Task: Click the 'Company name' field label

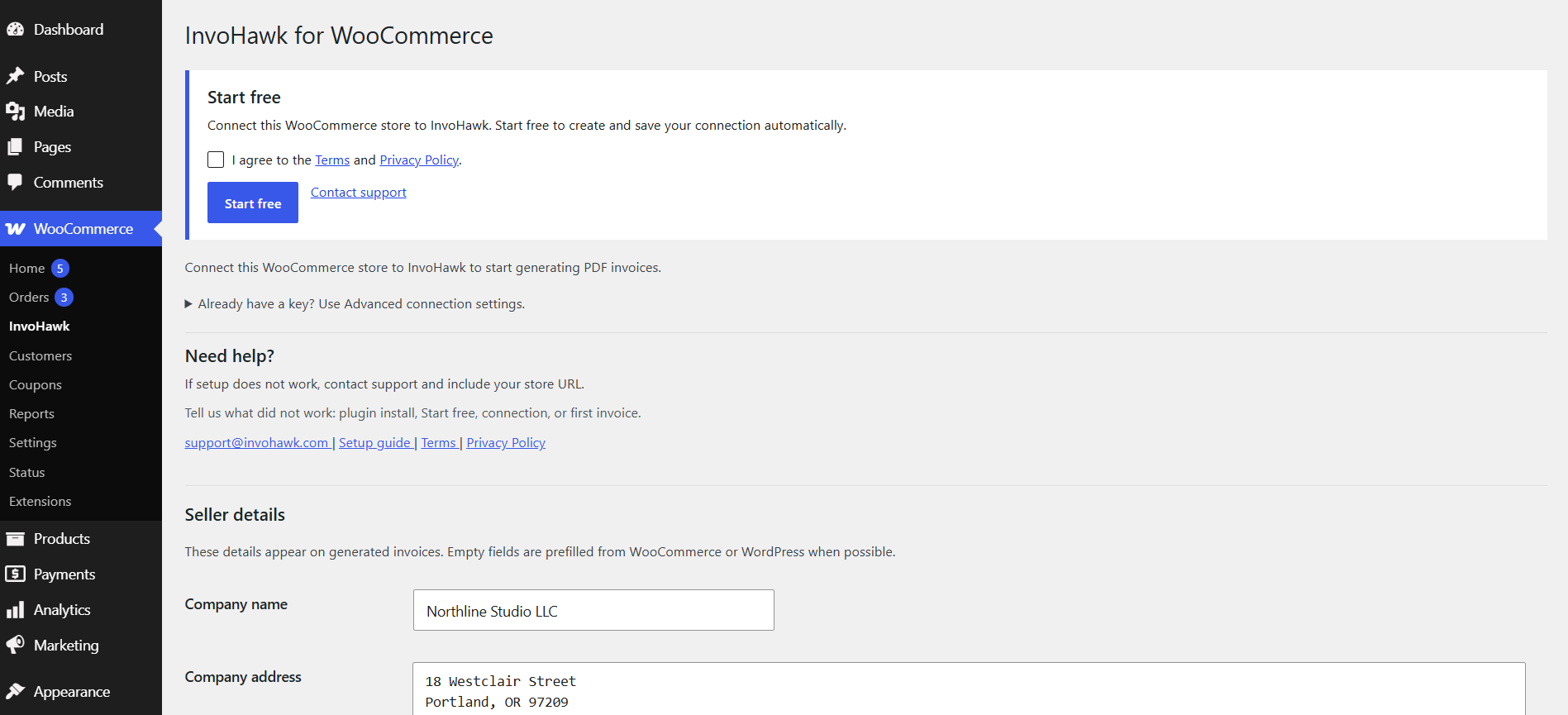Action: coord(236,604)
